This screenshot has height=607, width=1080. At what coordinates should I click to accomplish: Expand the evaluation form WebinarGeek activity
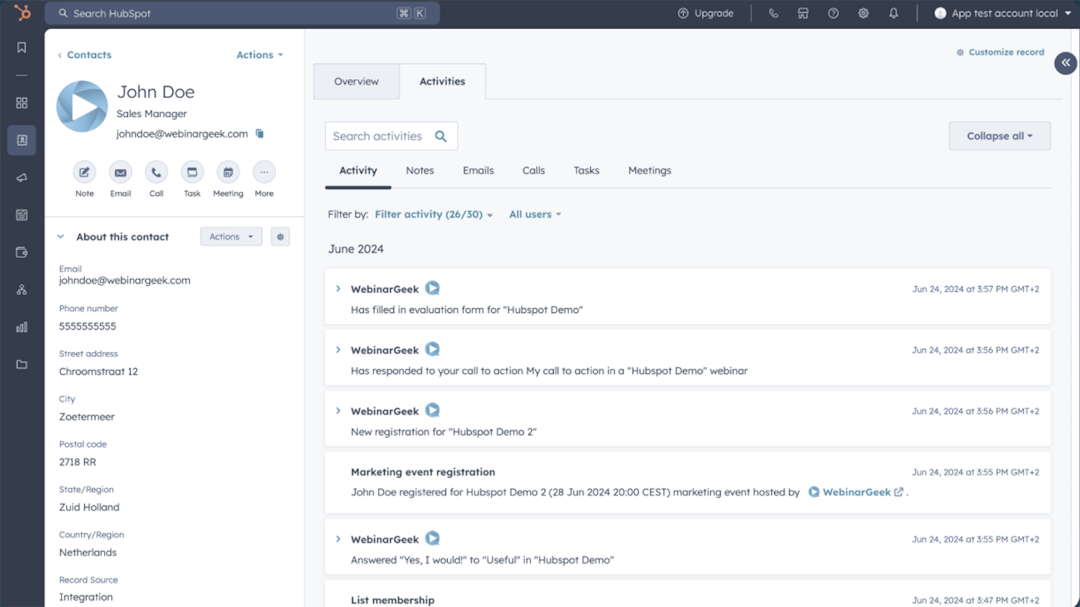338,289
